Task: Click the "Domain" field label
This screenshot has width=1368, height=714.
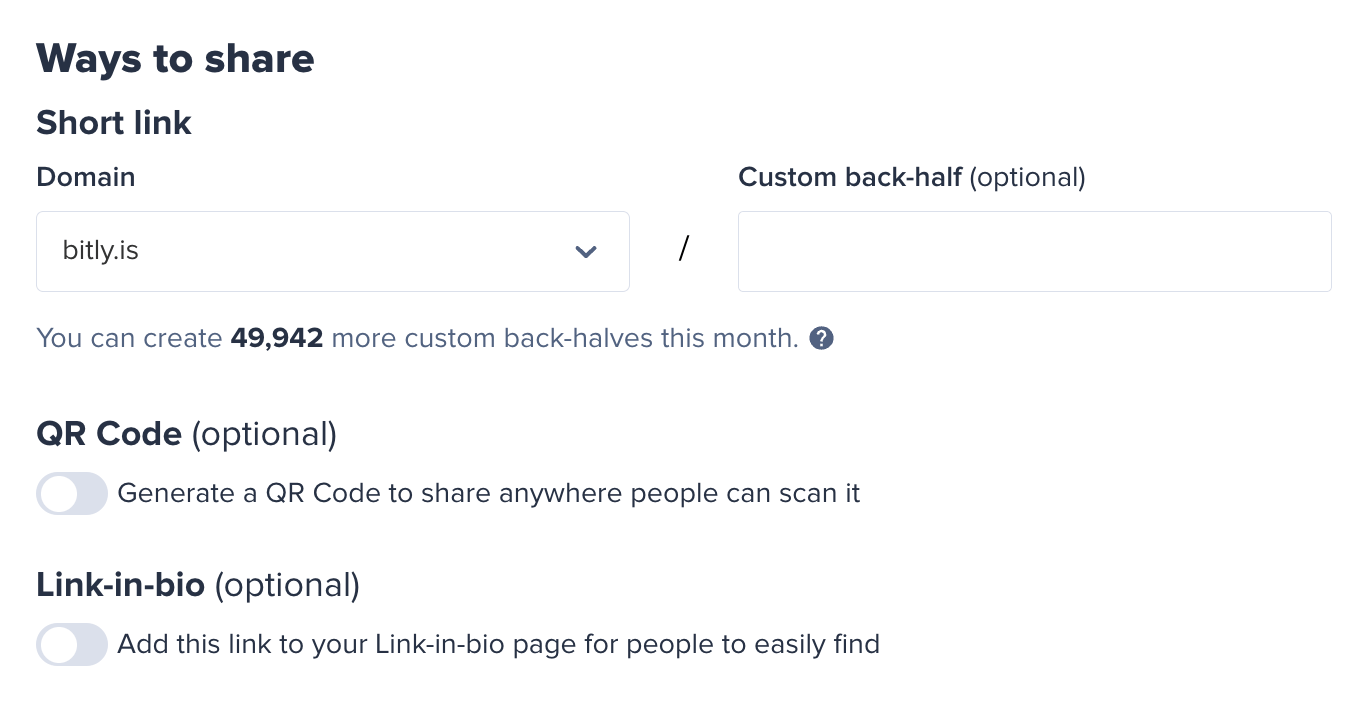Action: click(x=86, y=177)
